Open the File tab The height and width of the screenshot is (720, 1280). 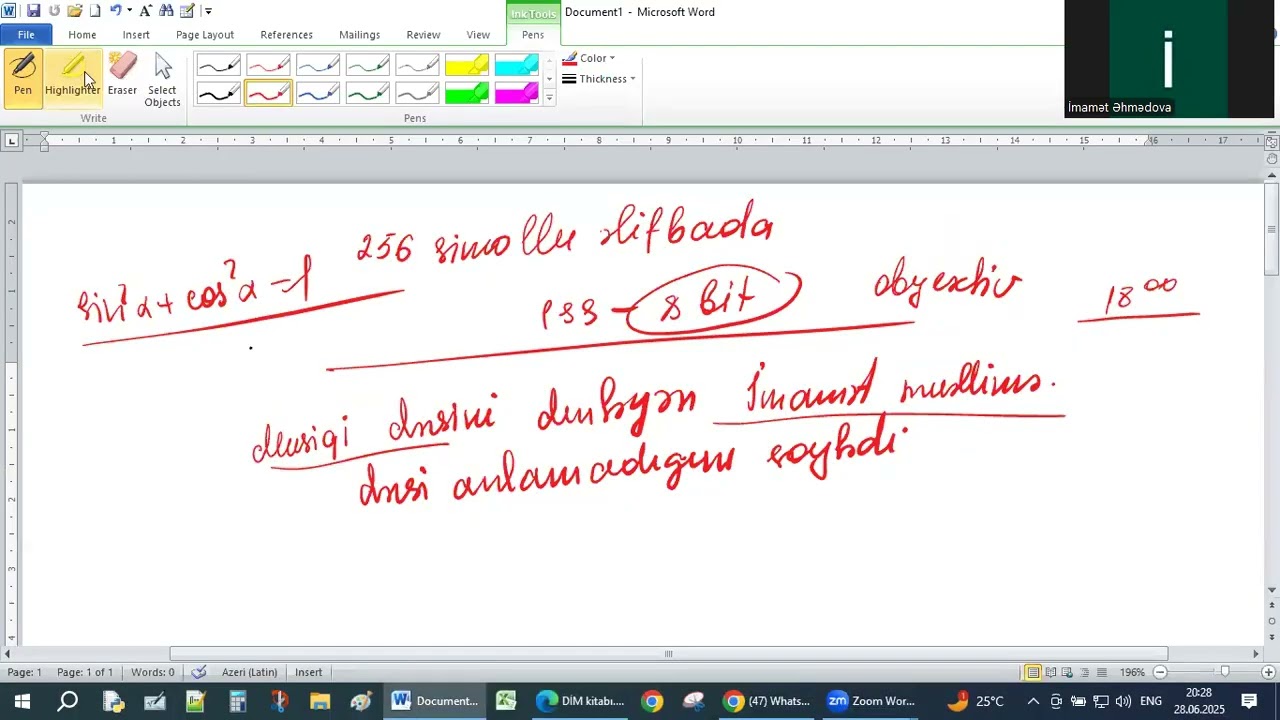26,35
